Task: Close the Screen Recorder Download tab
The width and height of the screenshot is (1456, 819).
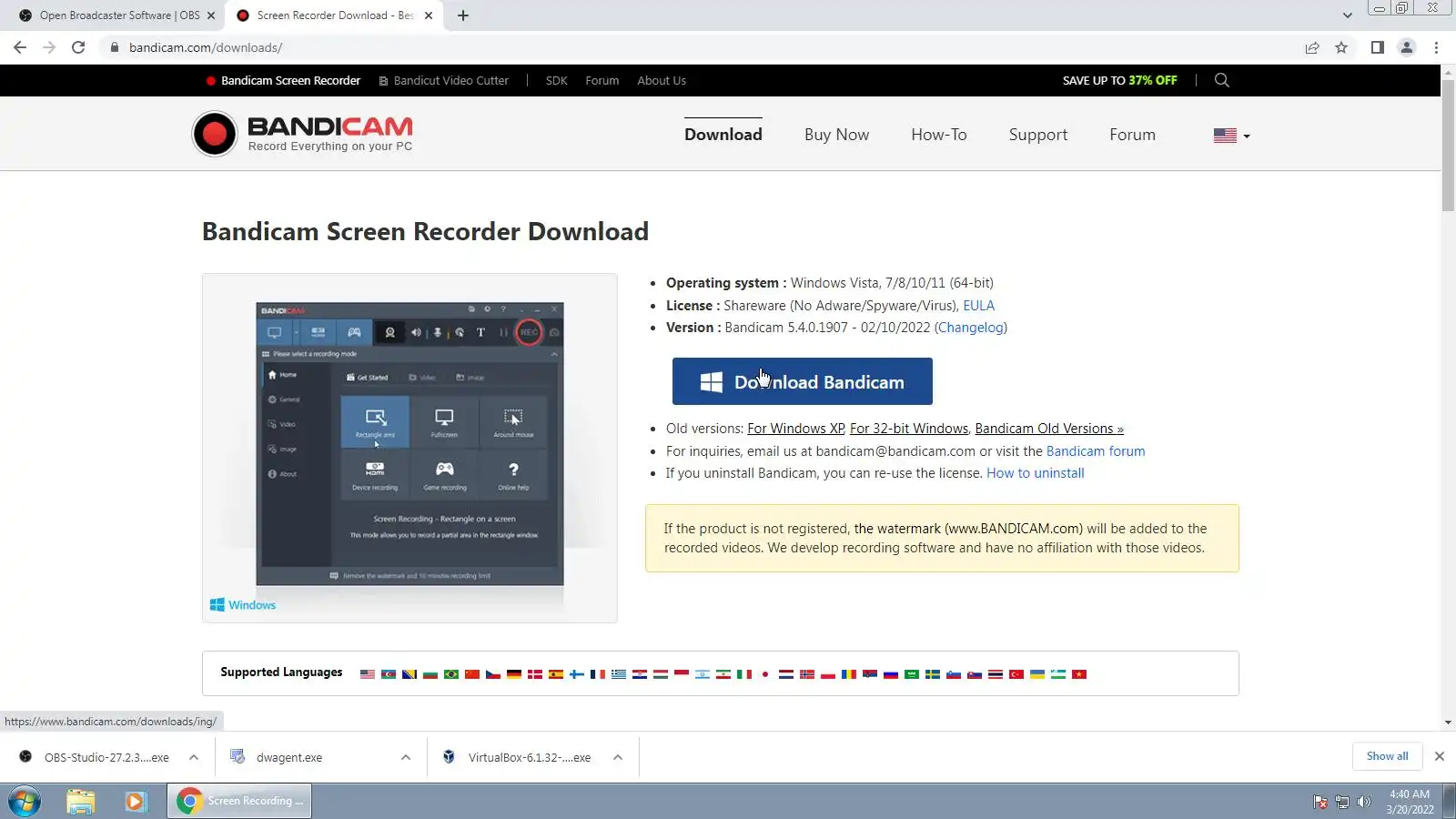Action: coord(429,15)
